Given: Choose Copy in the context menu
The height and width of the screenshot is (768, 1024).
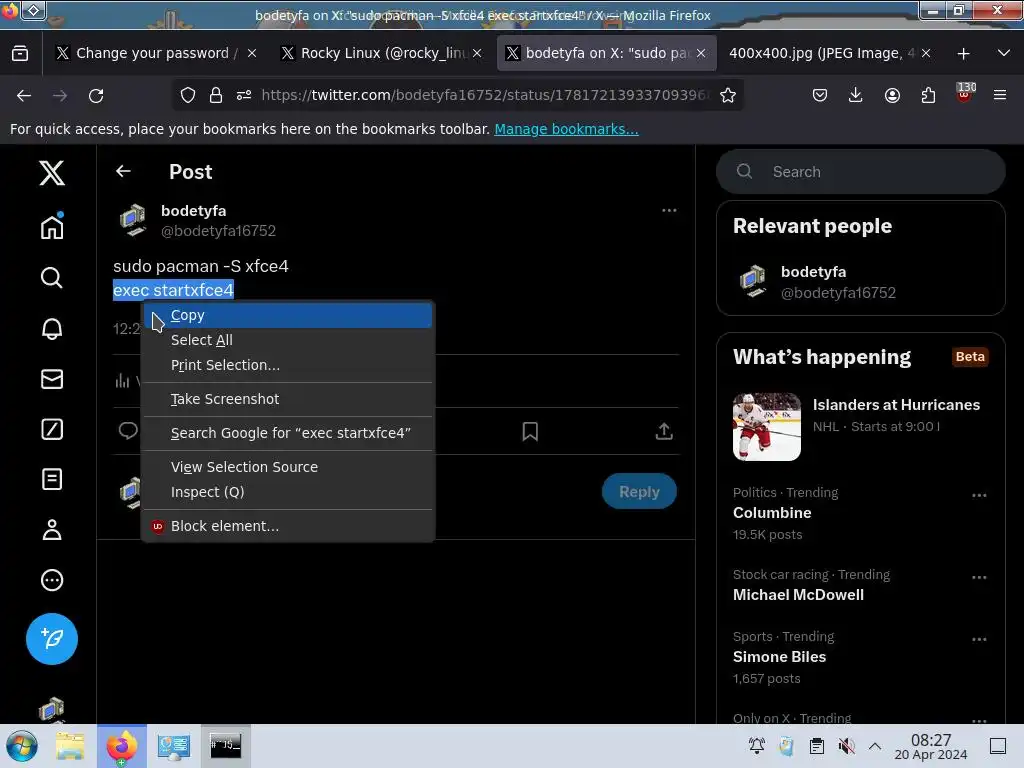Looking at the screenshot, I should click(287, 315).
